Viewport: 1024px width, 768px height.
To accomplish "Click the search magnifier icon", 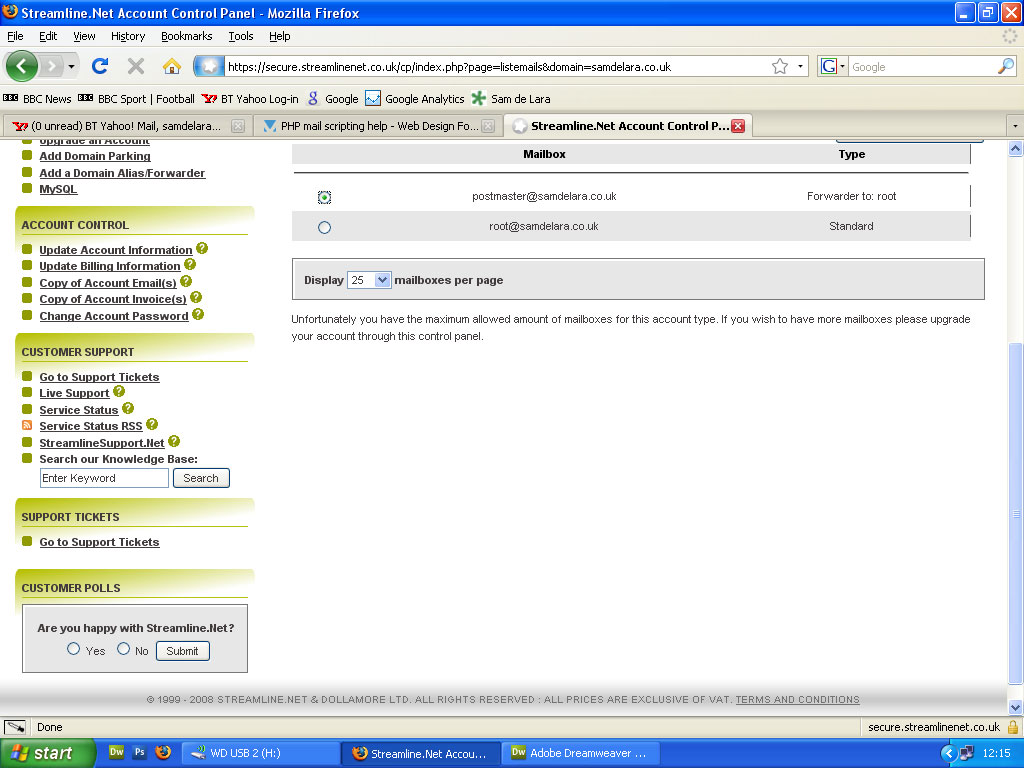I will (1006, 66).
